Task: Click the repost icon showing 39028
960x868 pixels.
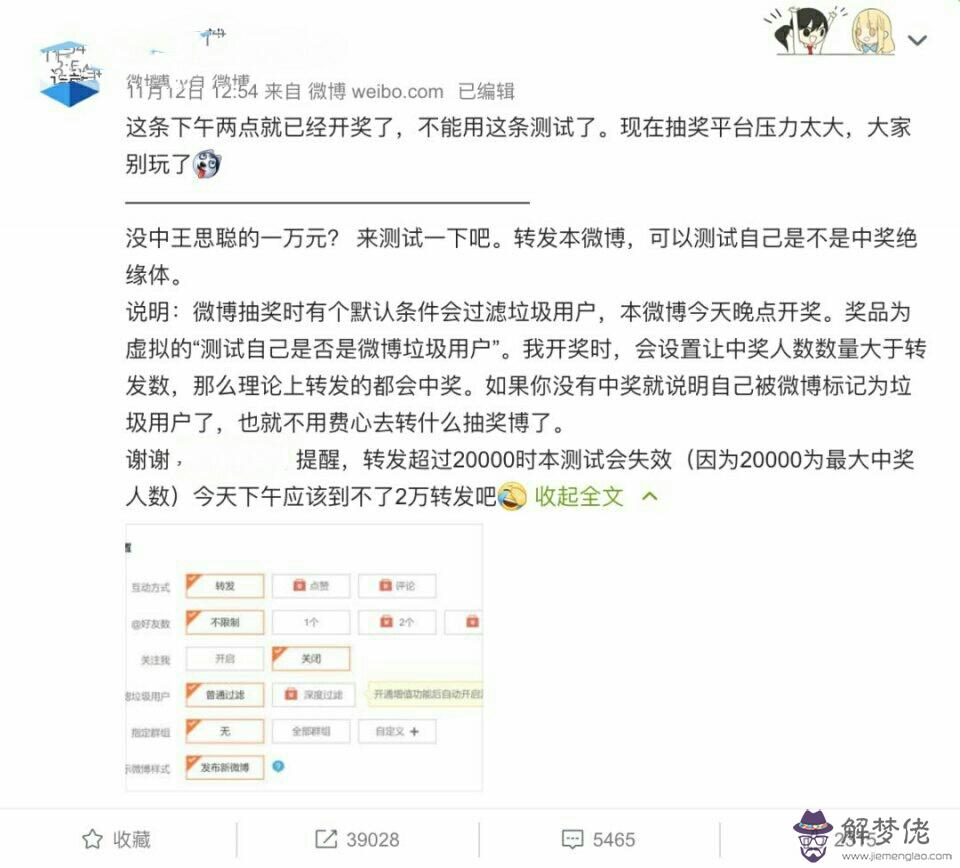Action: [326, 839]
